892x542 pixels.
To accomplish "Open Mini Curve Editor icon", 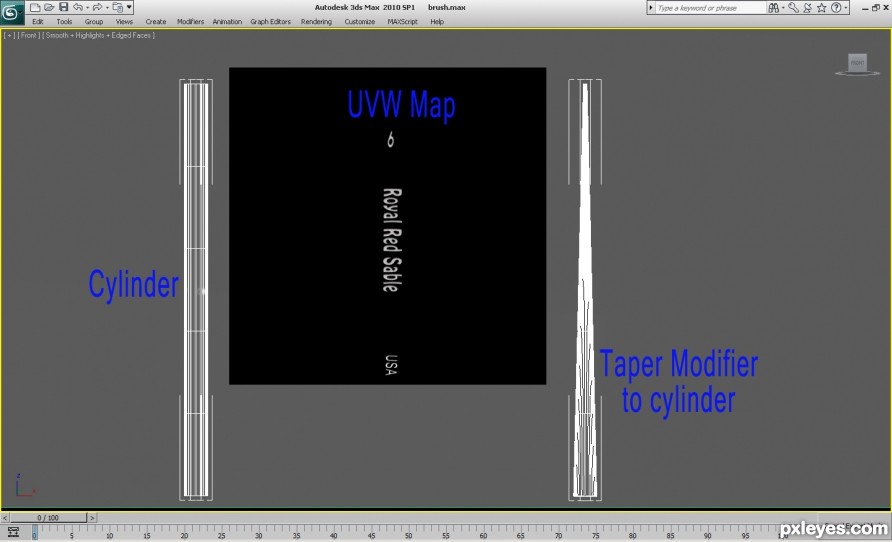I will click(x=13, y=532).
